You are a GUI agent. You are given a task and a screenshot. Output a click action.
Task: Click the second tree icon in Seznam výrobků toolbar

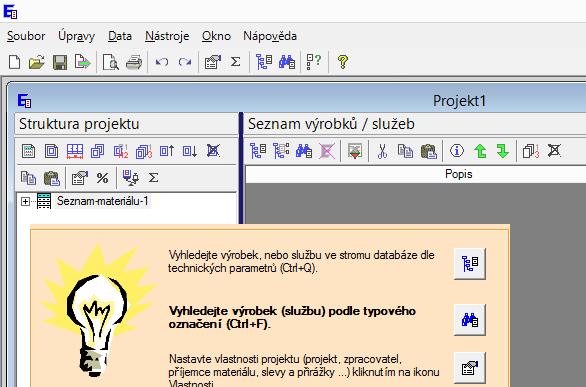coord(281,151)
